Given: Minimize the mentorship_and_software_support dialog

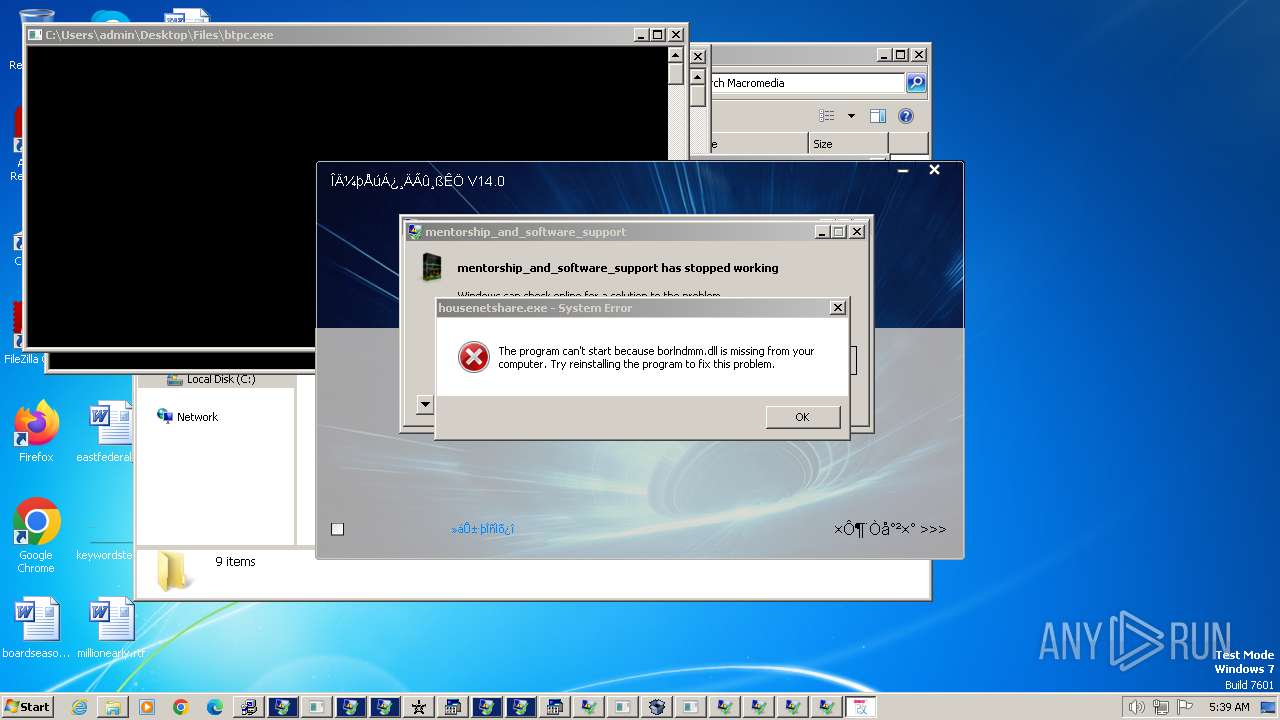Looking at the screenshot, I should point(822,232).
